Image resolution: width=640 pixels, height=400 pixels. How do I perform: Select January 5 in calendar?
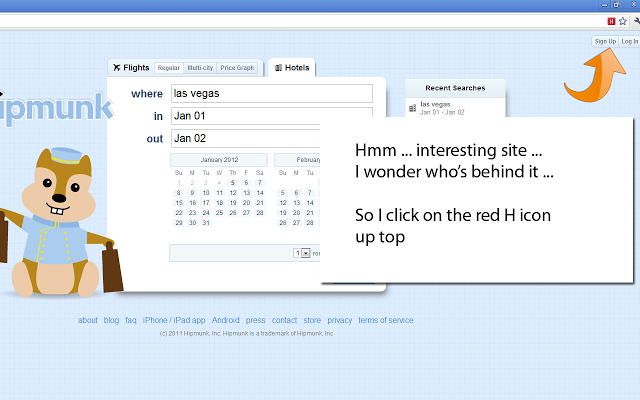(x=233, y=183)
